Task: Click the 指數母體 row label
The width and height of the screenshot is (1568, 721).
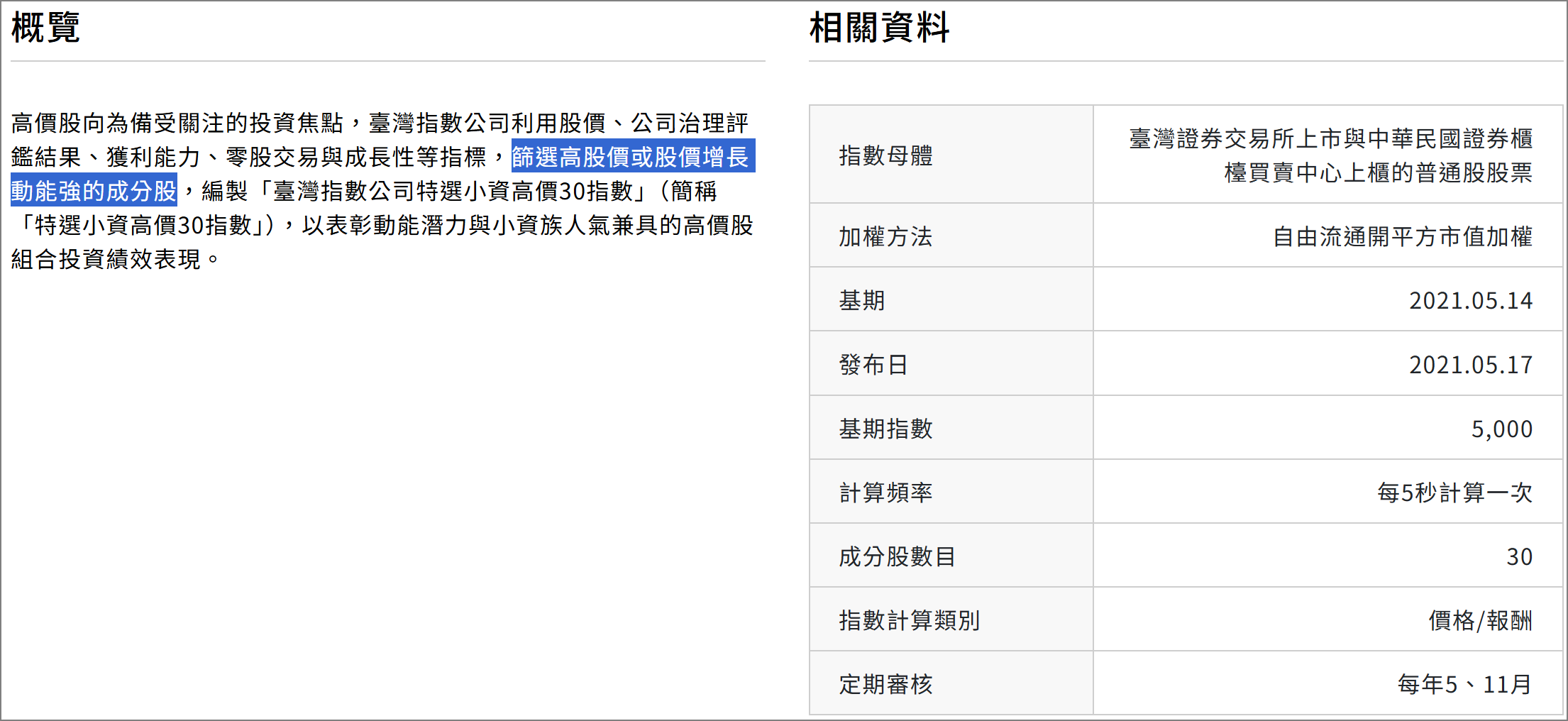Action: click(885, 155)
